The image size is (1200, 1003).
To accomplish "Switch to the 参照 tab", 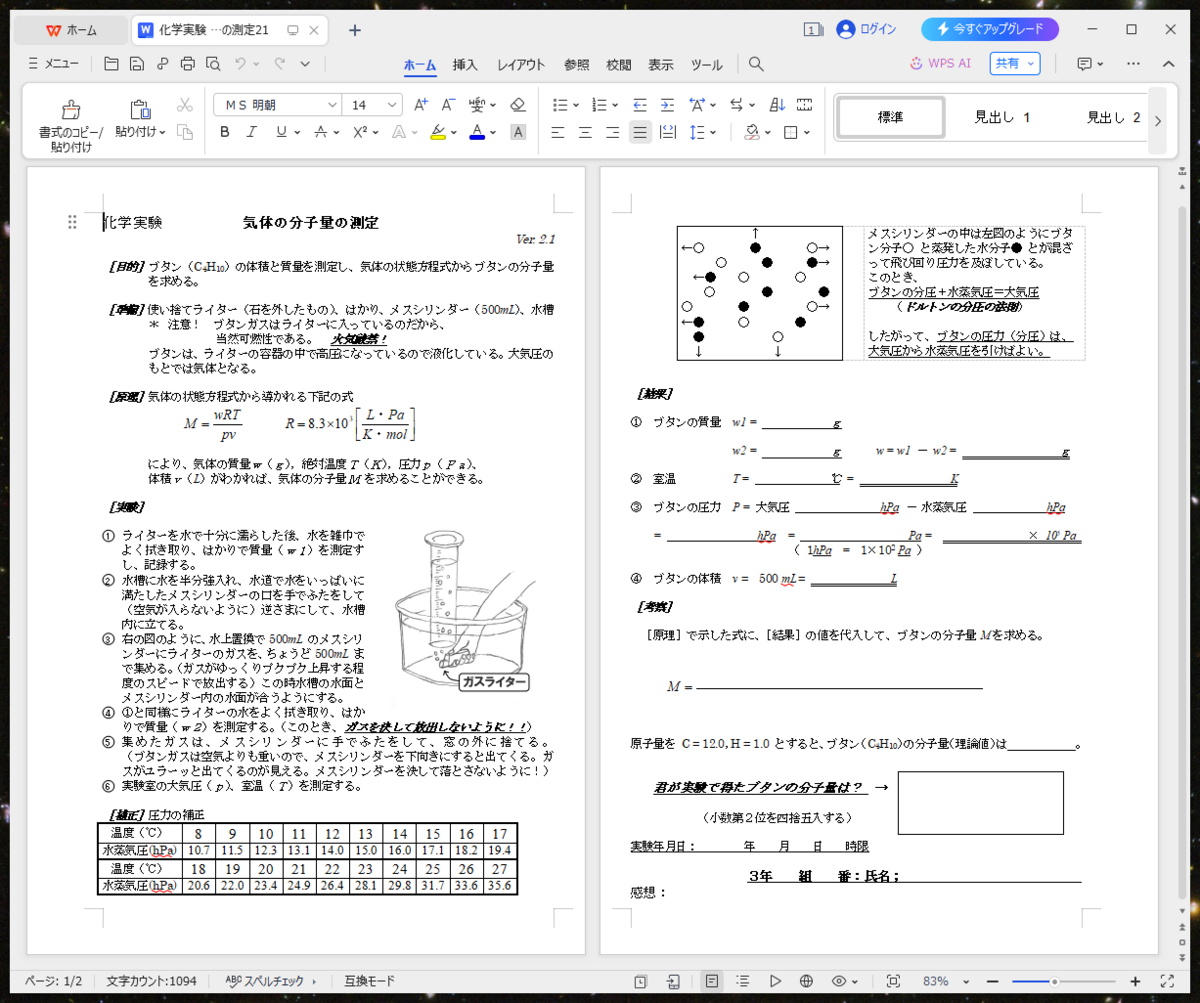I will click(x=576, y=65).
